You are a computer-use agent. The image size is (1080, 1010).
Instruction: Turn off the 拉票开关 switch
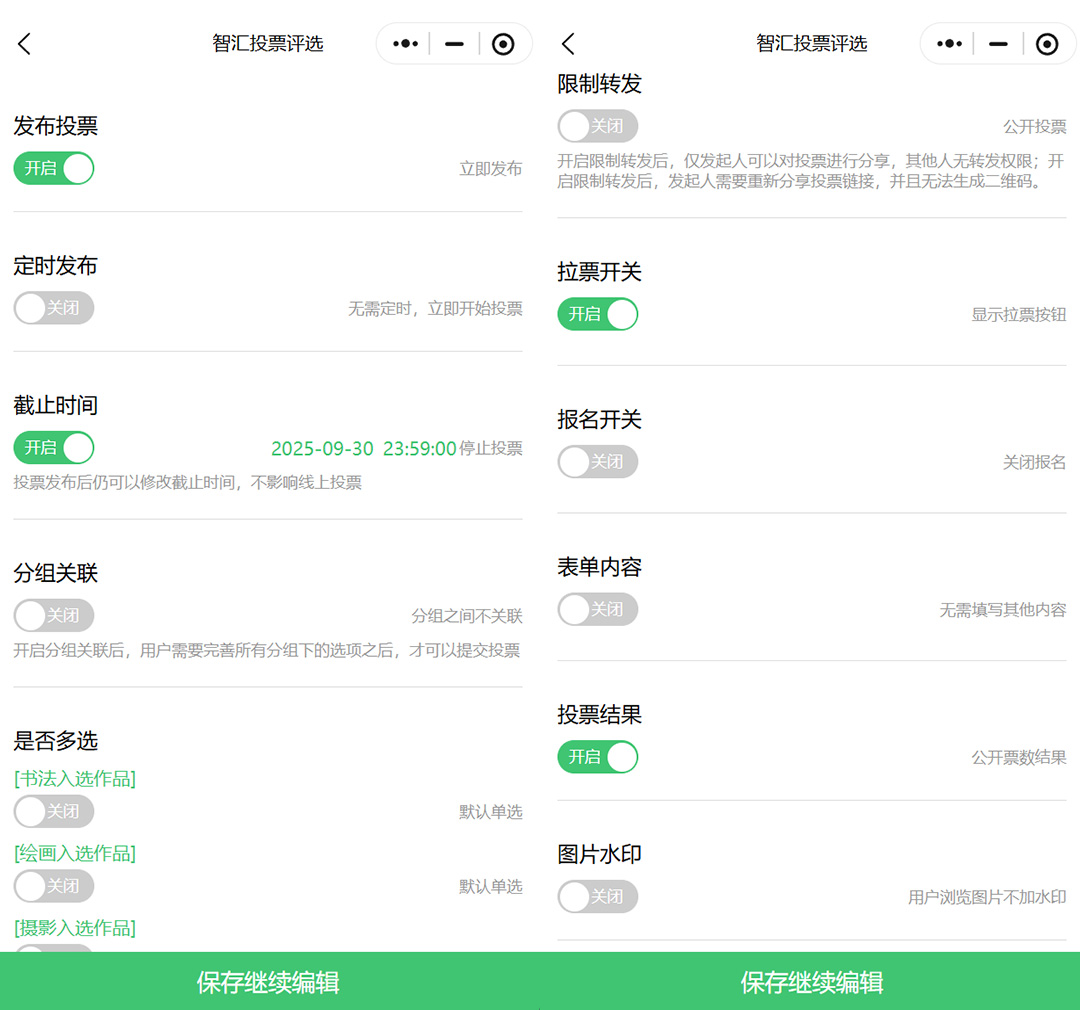(597, 314)
